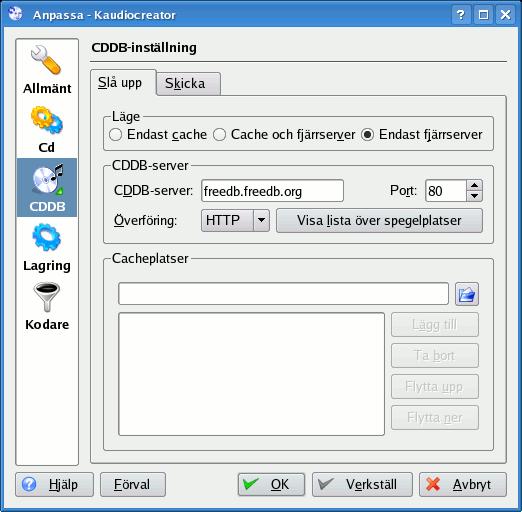Viewport: 522px width, 512px height.
Task: Click the folder browse icon for cache path
Action: point(467,294)
